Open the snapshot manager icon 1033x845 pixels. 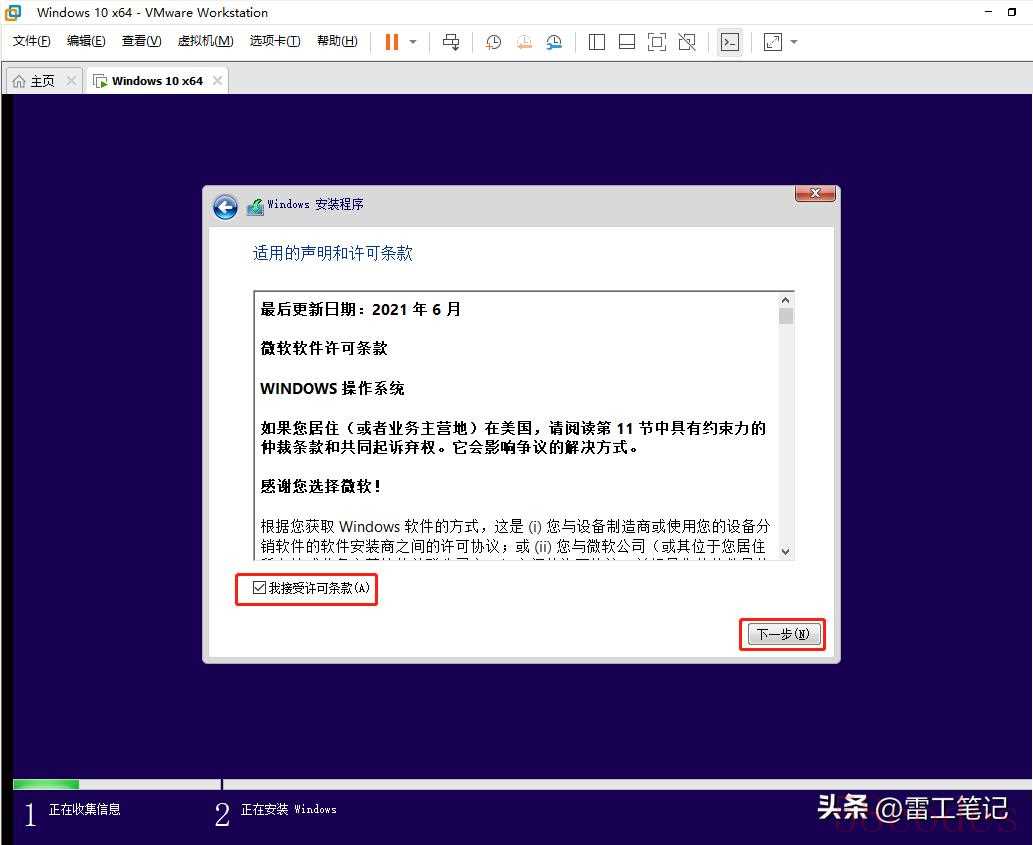click(x=554, y=42)
